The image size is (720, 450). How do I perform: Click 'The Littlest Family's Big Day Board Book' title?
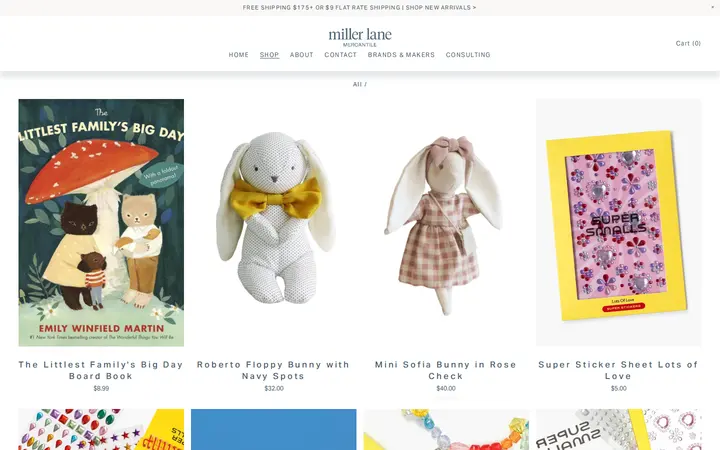[x=101, y=370]
